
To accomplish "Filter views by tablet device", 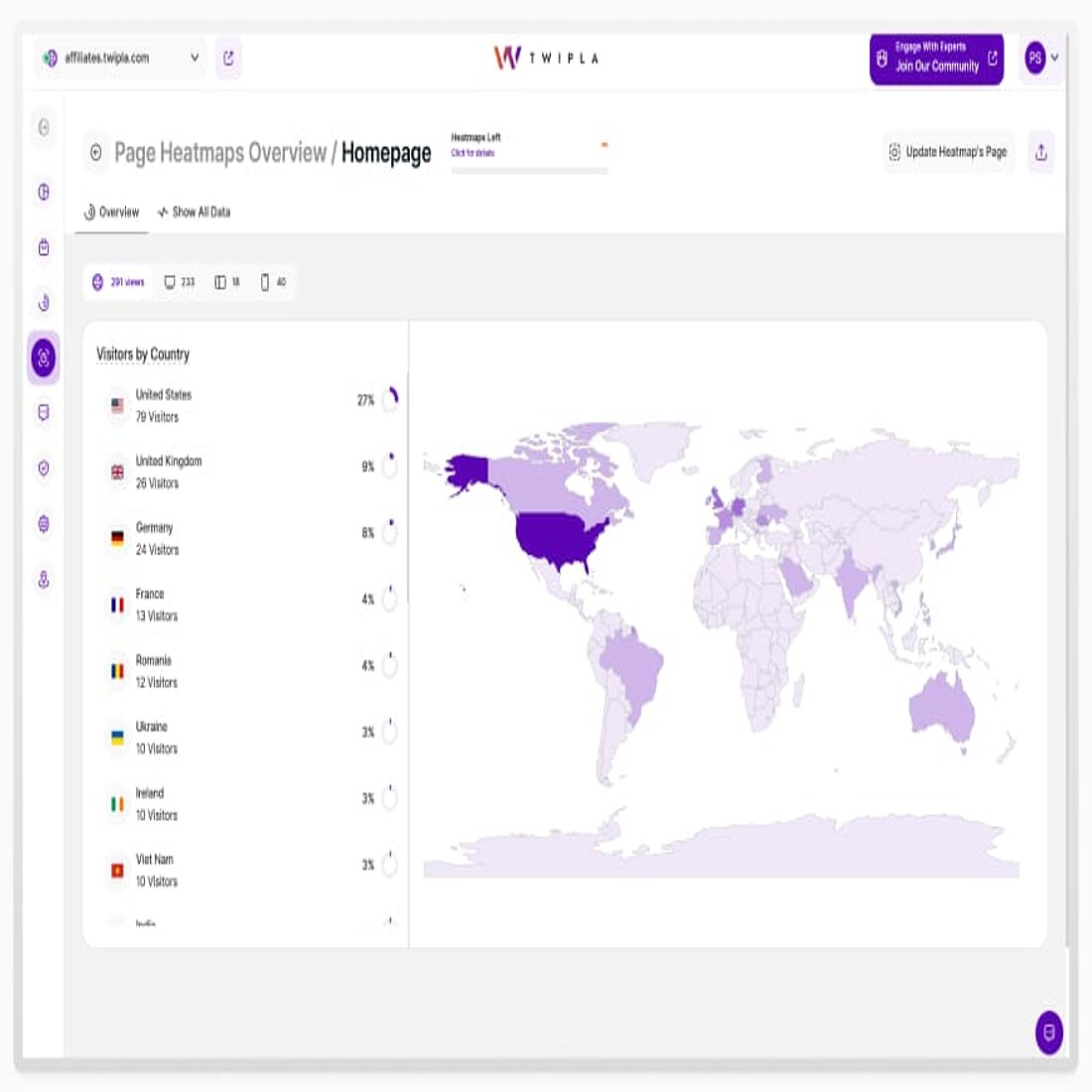I will [x=227, y=282].
